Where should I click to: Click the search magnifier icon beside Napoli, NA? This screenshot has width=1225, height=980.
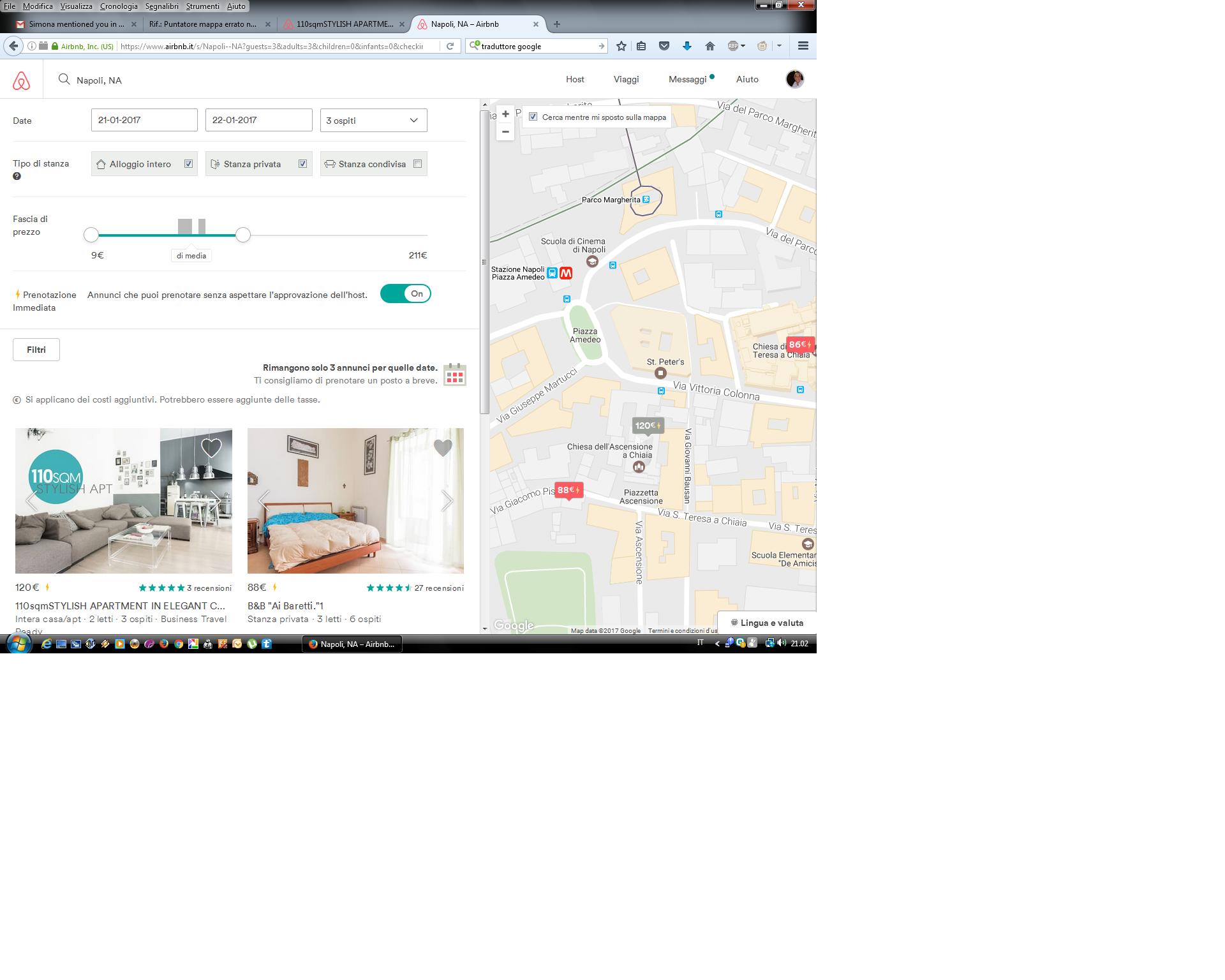pos(64,79)
